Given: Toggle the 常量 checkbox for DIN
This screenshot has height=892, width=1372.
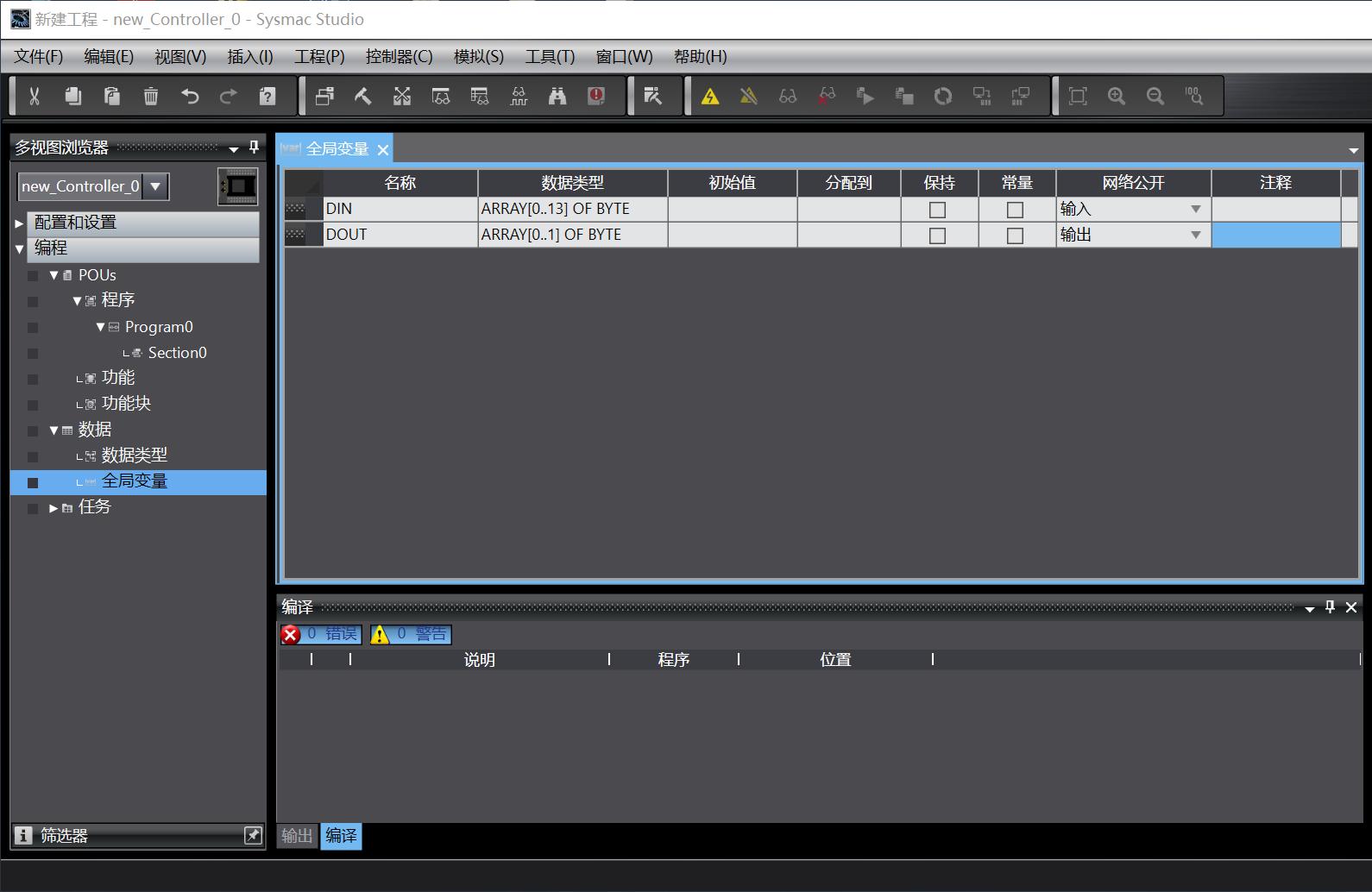Looking at the screenshot, I should tap(1015, 210).
